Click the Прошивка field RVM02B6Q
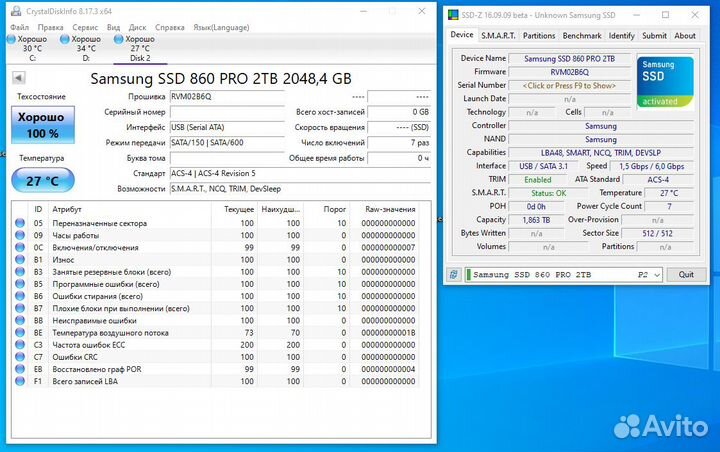This screenshot has height=452, width=720. pos(227,97)
